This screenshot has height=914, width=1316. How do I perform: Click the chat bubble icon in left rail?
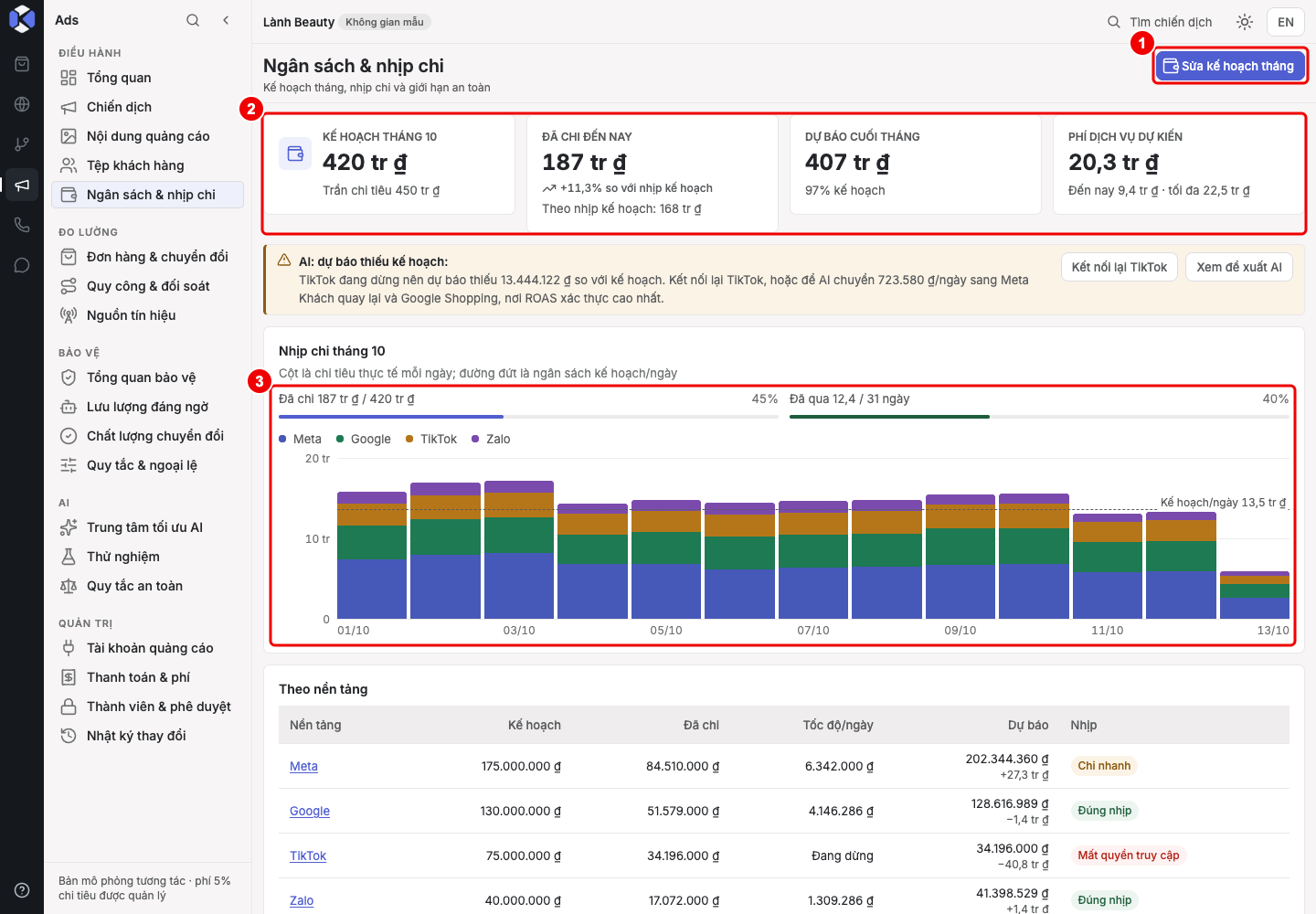click(x=22, y=265)
